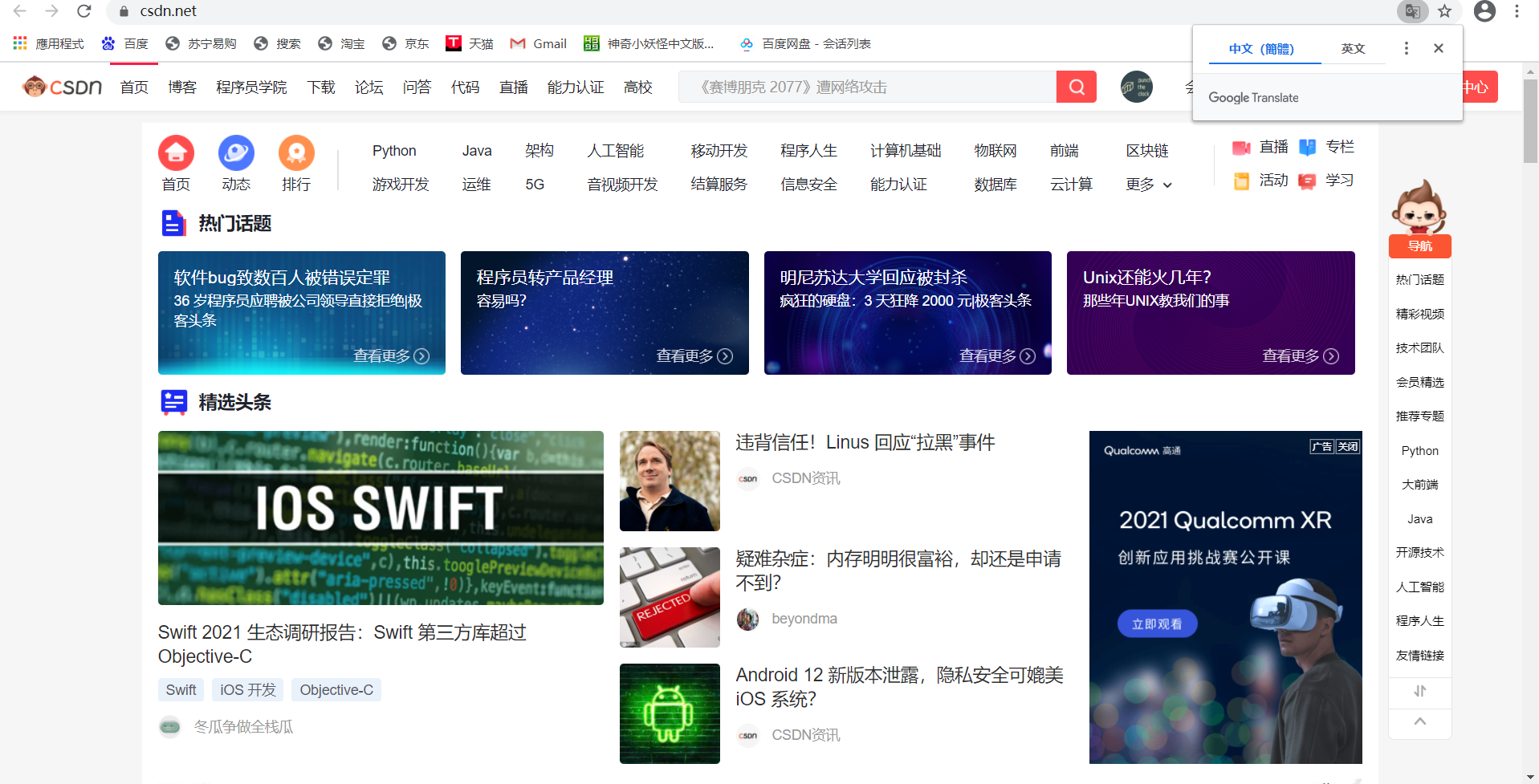Screen dimensions: 1539x784
Task: Click the back-to-top chevron in side navigation
Action: tap(1420, 721)
